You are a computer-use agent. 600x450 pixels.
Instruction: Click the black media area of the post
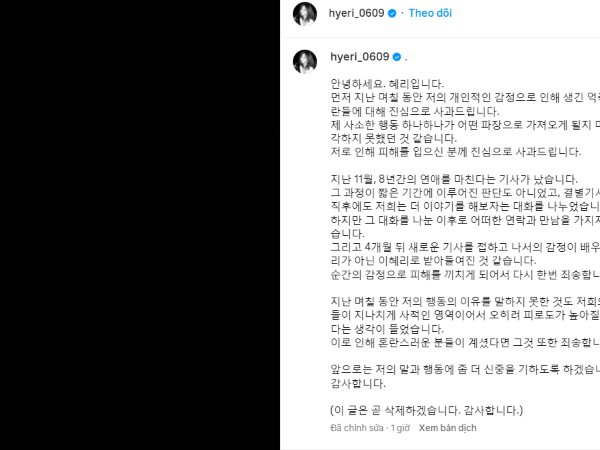tap(140, 225)
